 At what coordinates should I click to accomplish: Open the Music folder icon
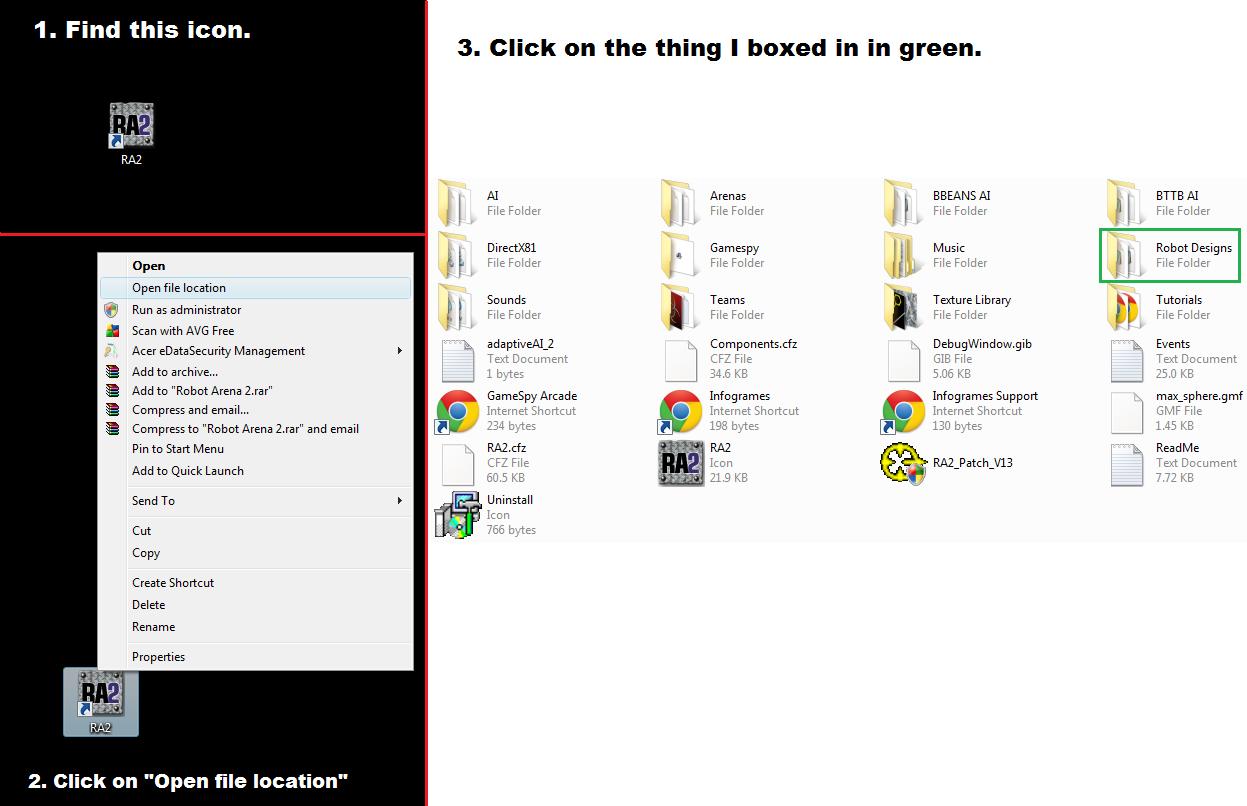[x=904, y=255]
